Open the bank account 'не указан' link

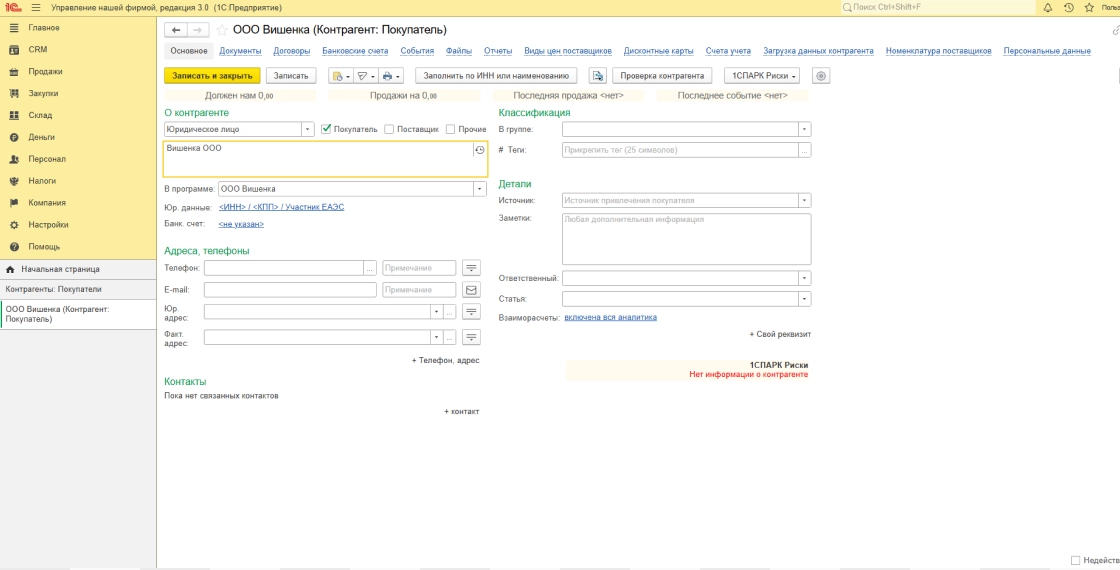point(241,224)
